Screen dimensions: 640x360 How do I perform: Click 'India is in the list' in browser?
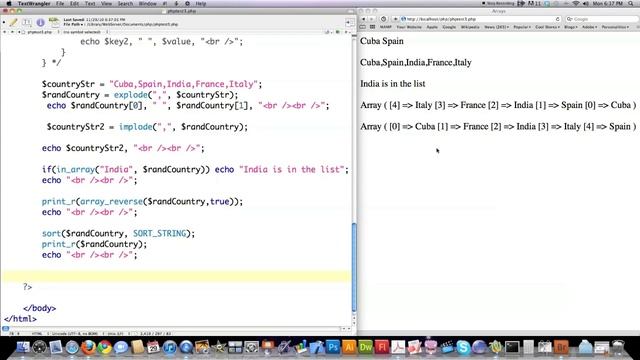point(393,84)
